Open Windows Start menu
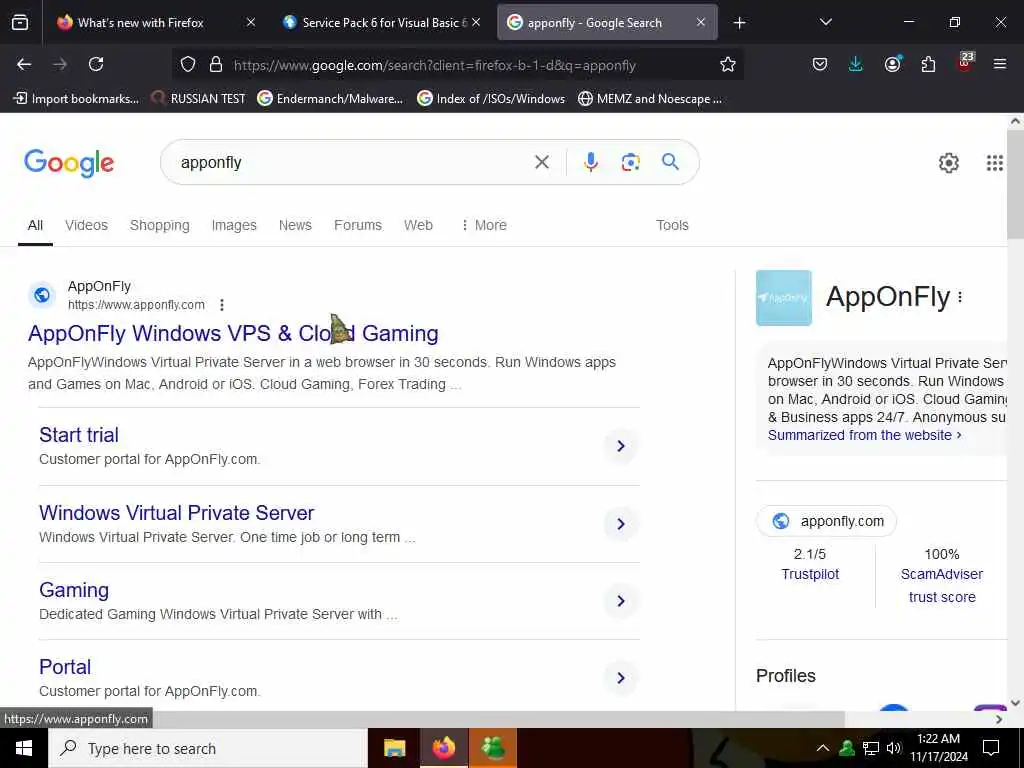Screen dimensions: 1024x768 tap(24, 748)
